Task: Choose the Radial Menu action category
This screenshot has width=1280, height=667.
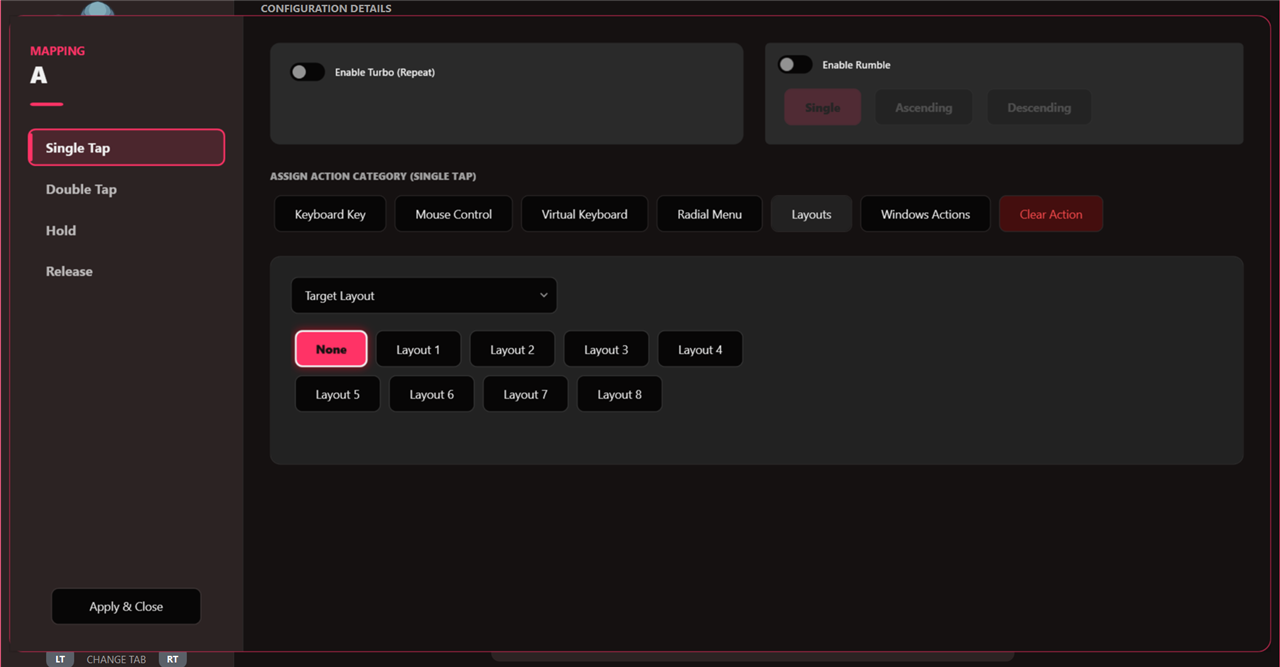Action: 709,214
